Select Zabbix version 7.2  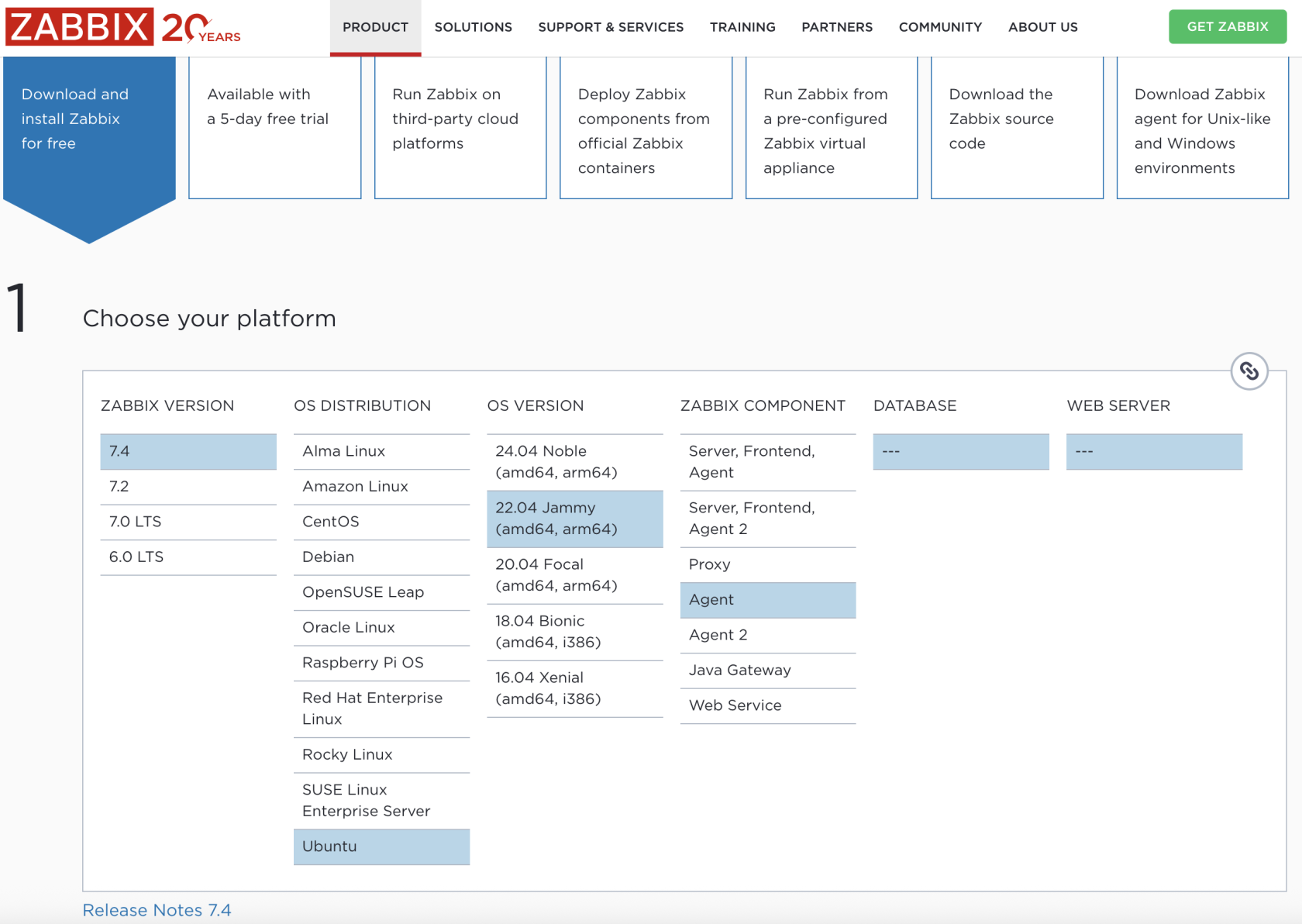[x=188, y=487]
